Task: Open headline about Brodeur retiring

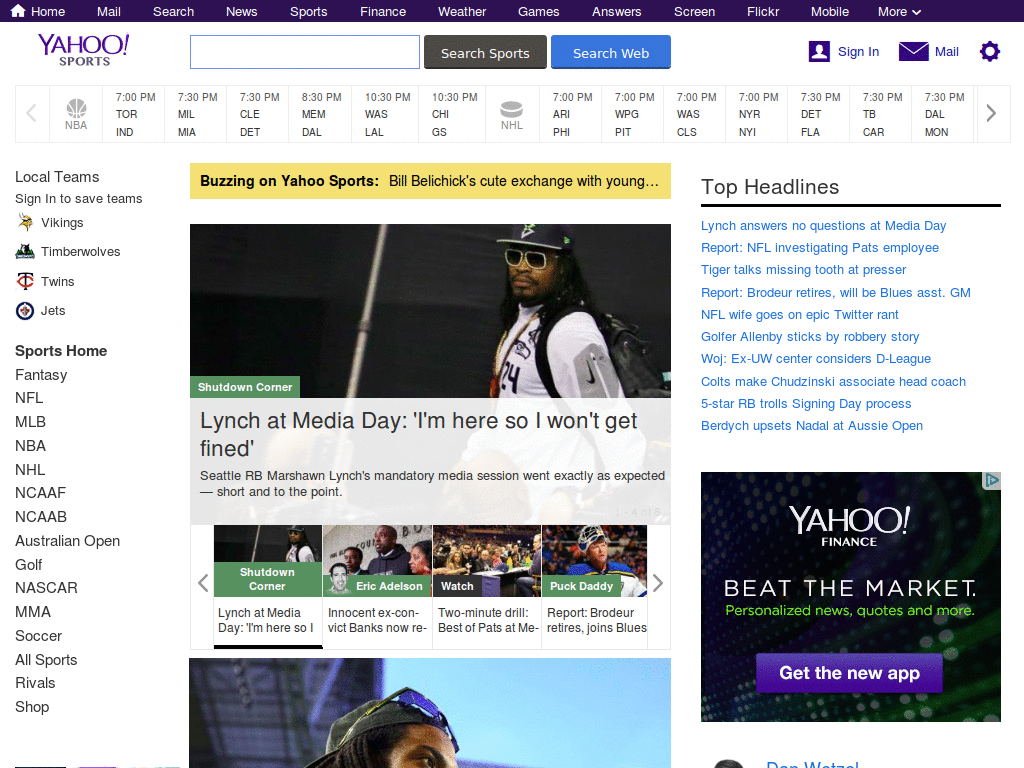Action: tap(836, 293)
